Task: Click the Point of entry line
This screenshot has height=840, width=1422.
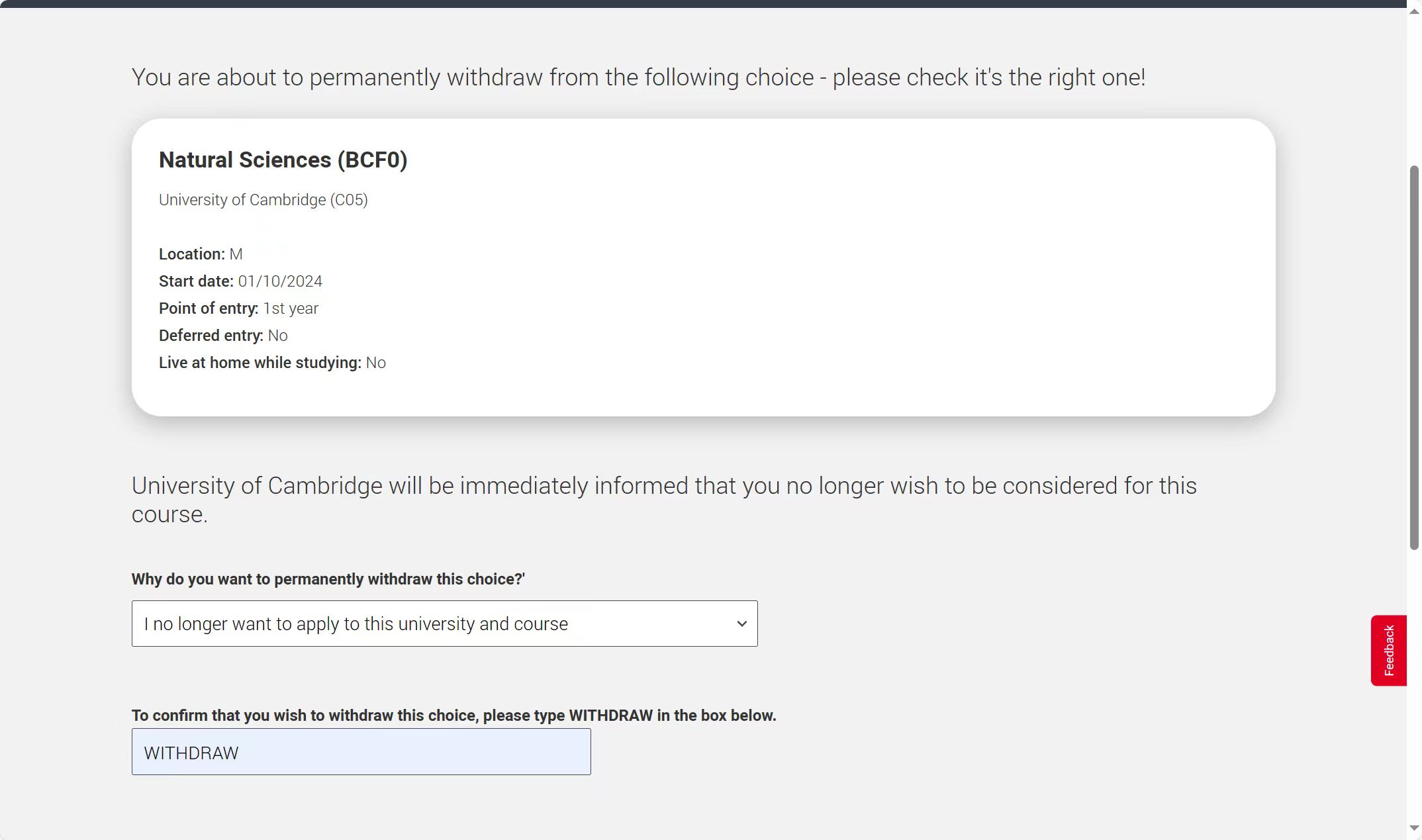Action: tap(238, 308)
